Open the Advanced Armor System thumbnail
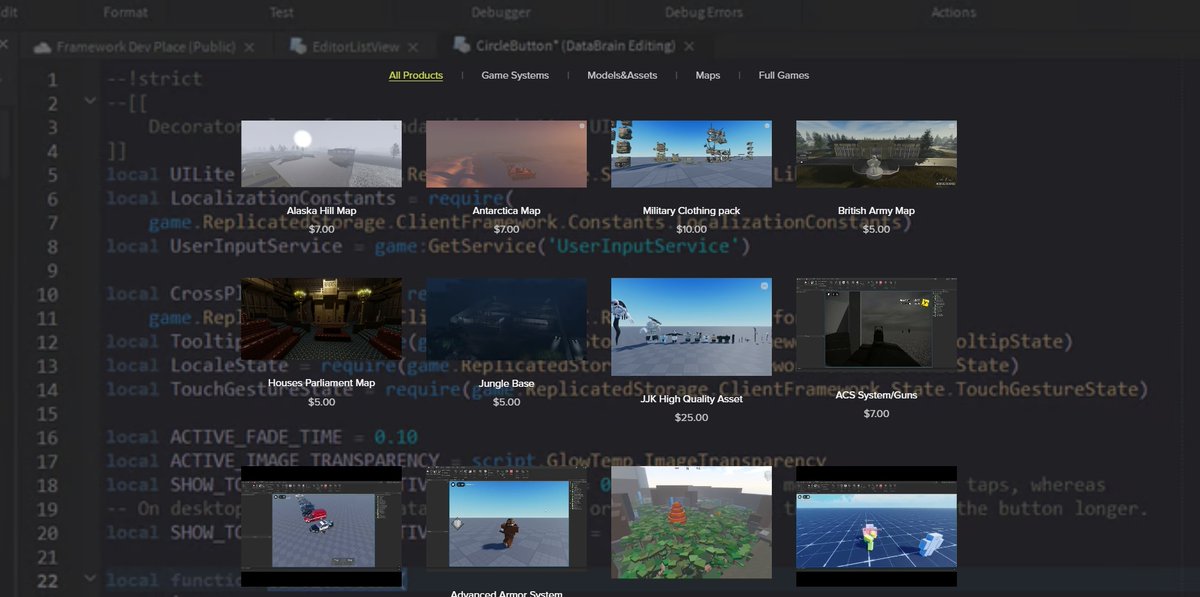This screenshot has height=597, width=1200. point(506,519)
